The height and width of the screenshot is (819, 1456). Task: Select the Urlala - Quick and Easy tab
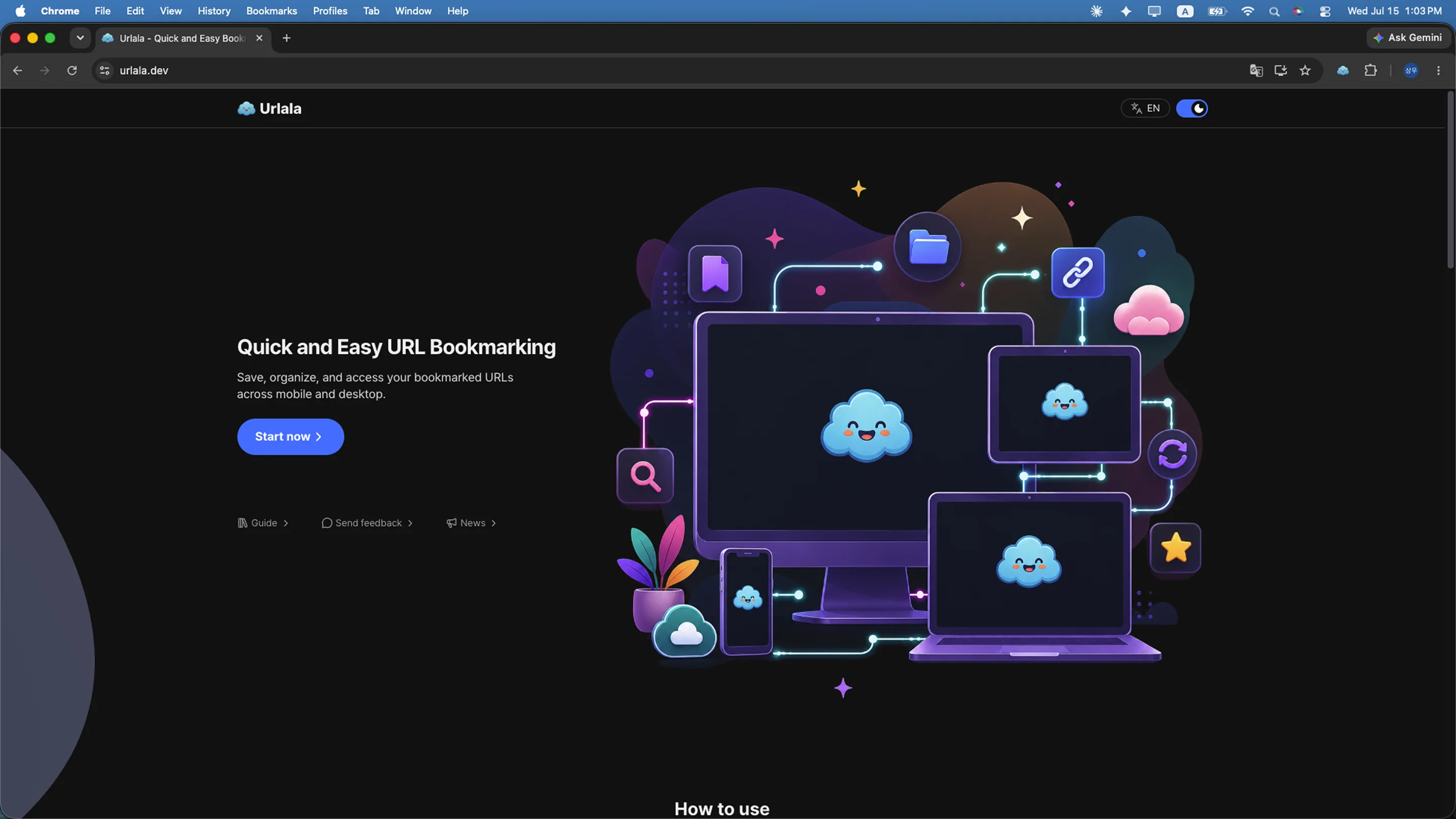click(x=183, y=38)
